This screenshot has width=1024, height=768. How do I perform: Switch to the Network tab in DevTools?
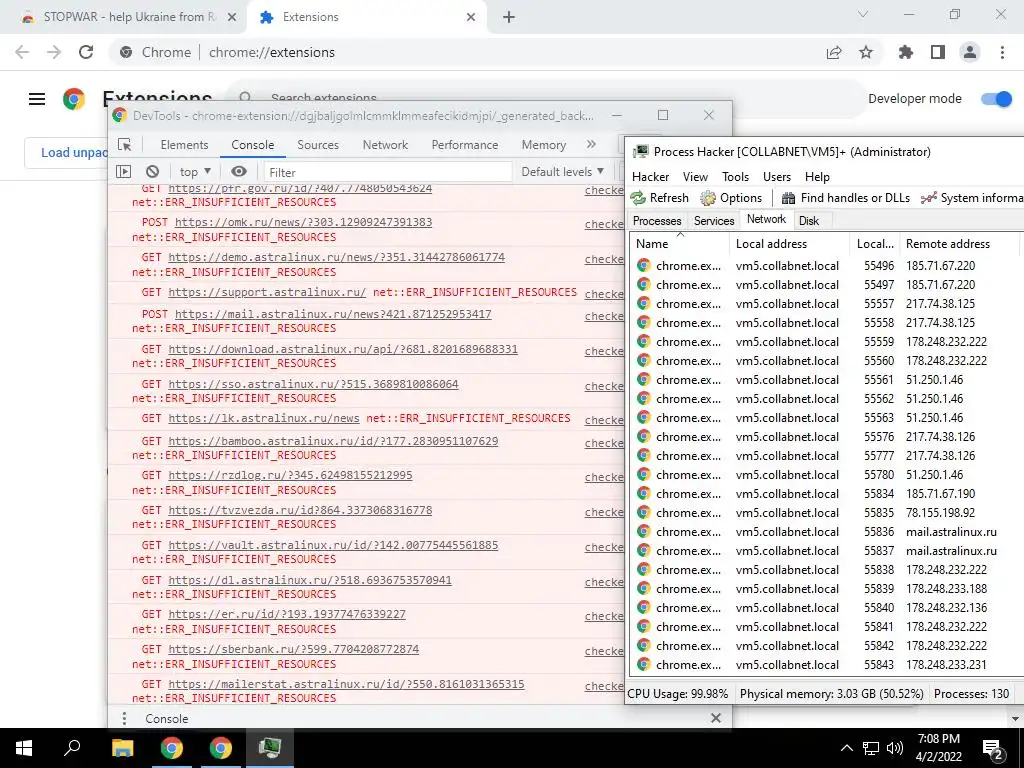(385, 145)
